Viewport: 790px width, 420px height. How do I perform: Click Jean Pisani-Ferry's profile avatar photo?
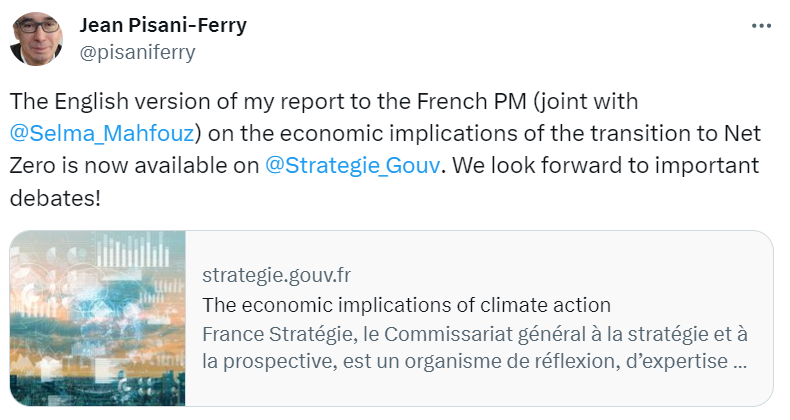(x=38, y=36)
